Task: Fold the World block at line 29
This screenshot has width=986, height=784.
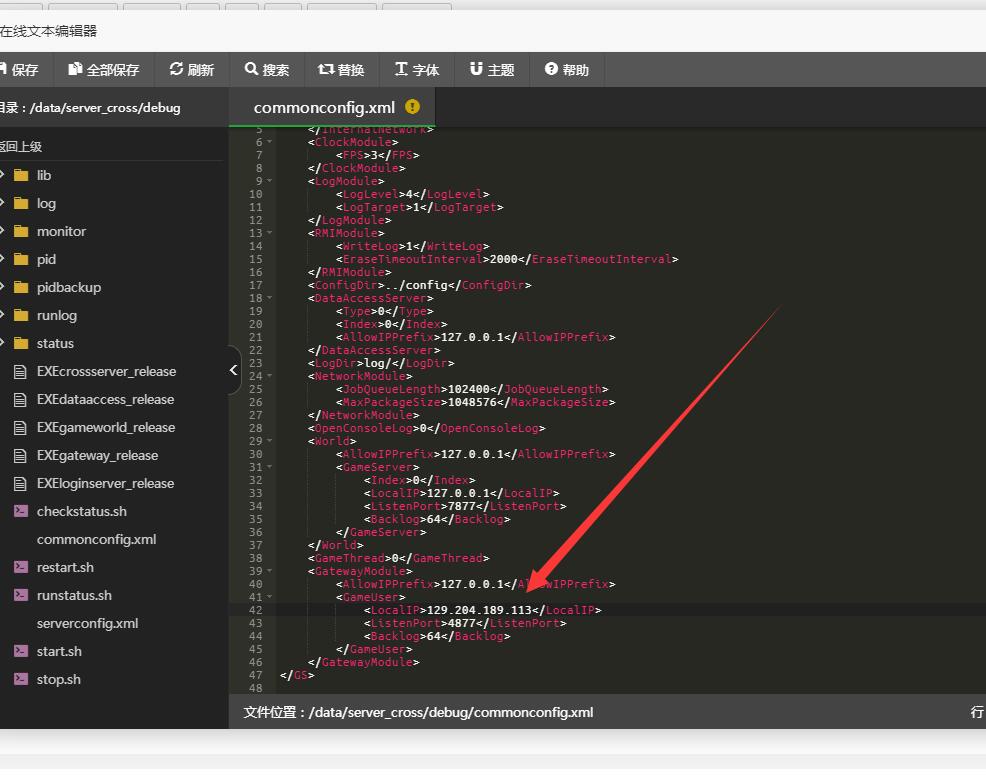Action: click(x=270, y=441)
